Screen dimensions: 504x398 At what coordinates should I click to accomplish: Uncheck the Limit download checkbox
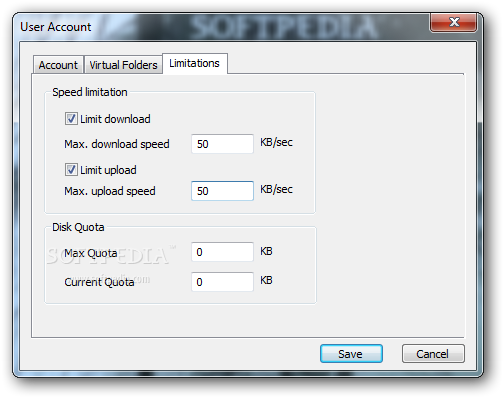(71, 119)
